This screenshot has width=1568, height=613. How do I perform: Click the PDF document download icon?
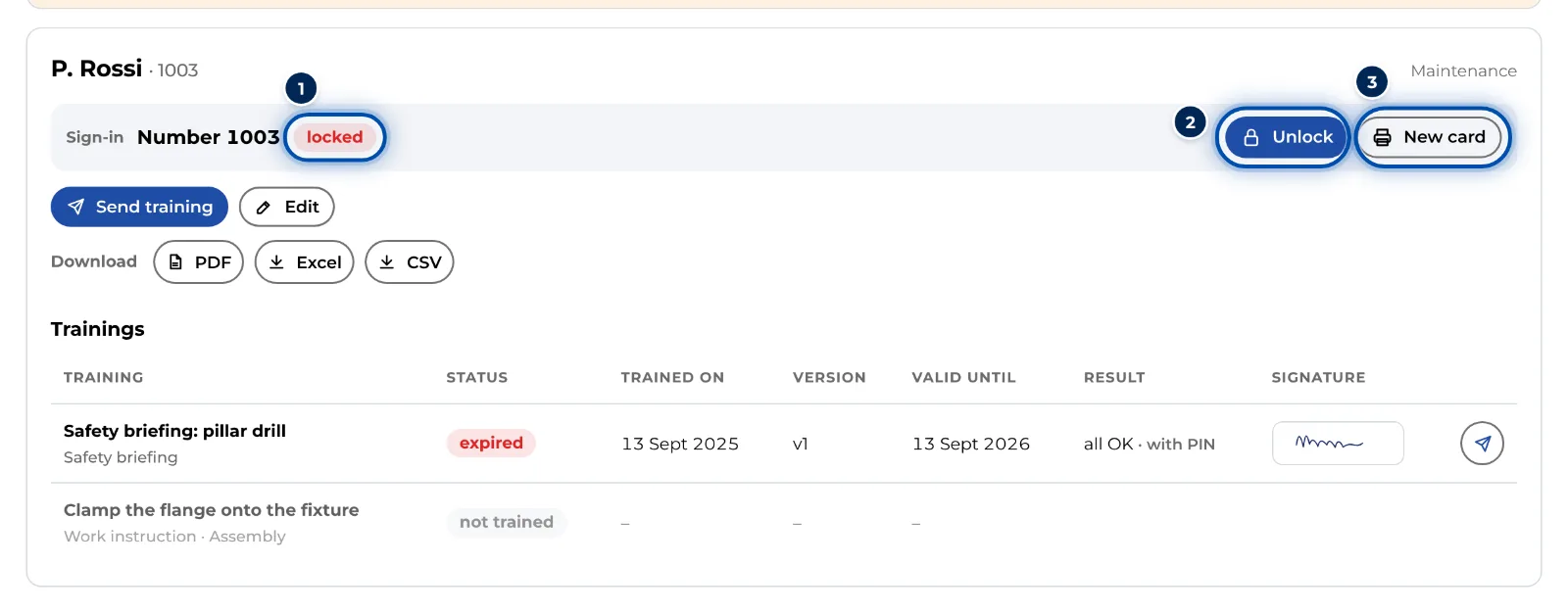176,261
